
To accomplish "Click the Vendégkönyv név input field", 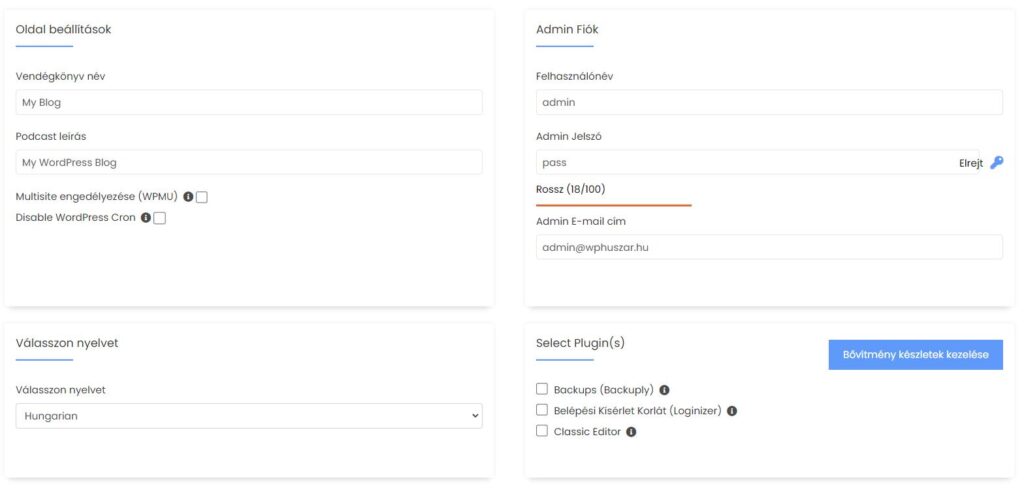I will pyautogui.click(x=249, y=102).
